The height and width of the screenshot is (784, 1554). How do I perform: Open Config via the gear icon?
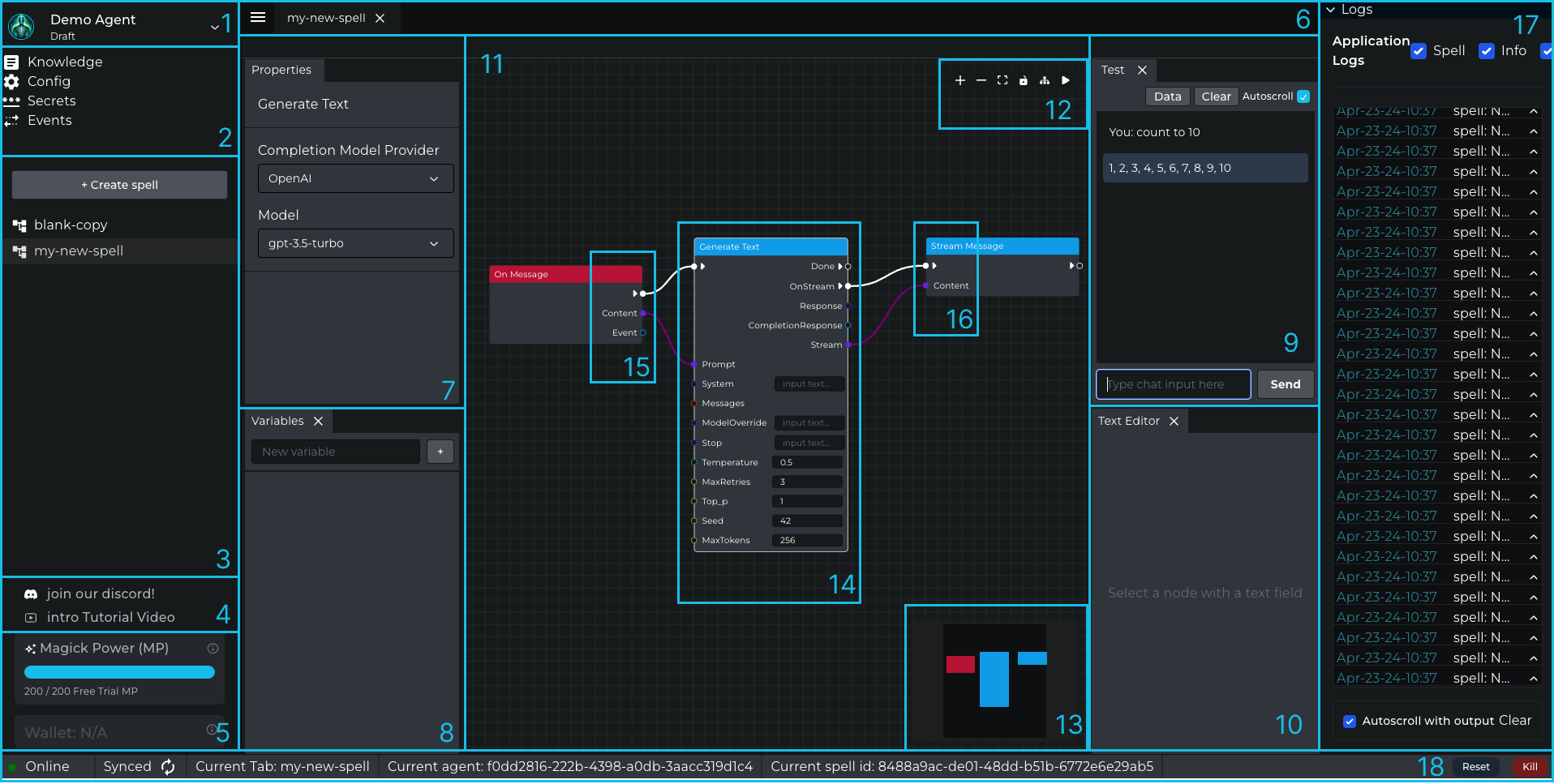pyautogui.click(x=11, y=81)
